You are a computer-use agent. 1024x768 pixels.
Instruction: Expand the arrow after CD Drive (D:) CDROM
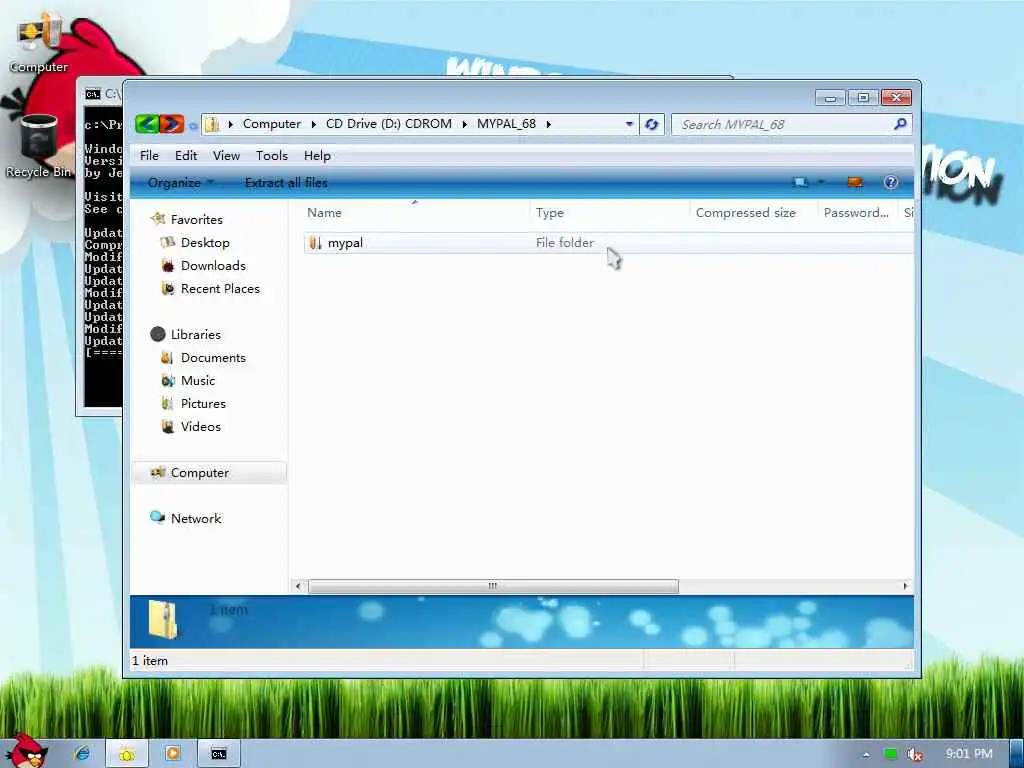tap(464, 124)
